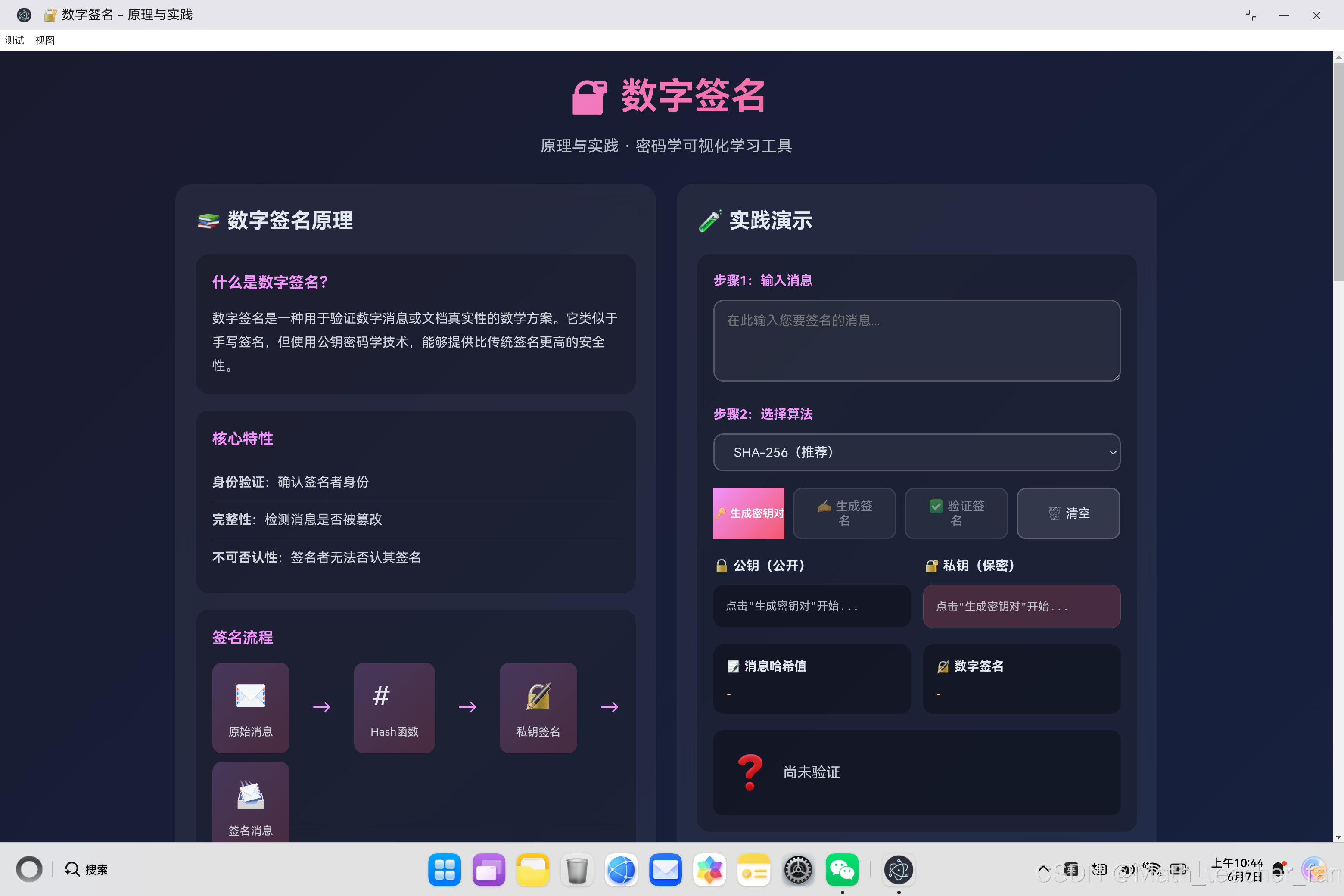Click the page vertical scrollbar thumb

tap(1338, 171)
